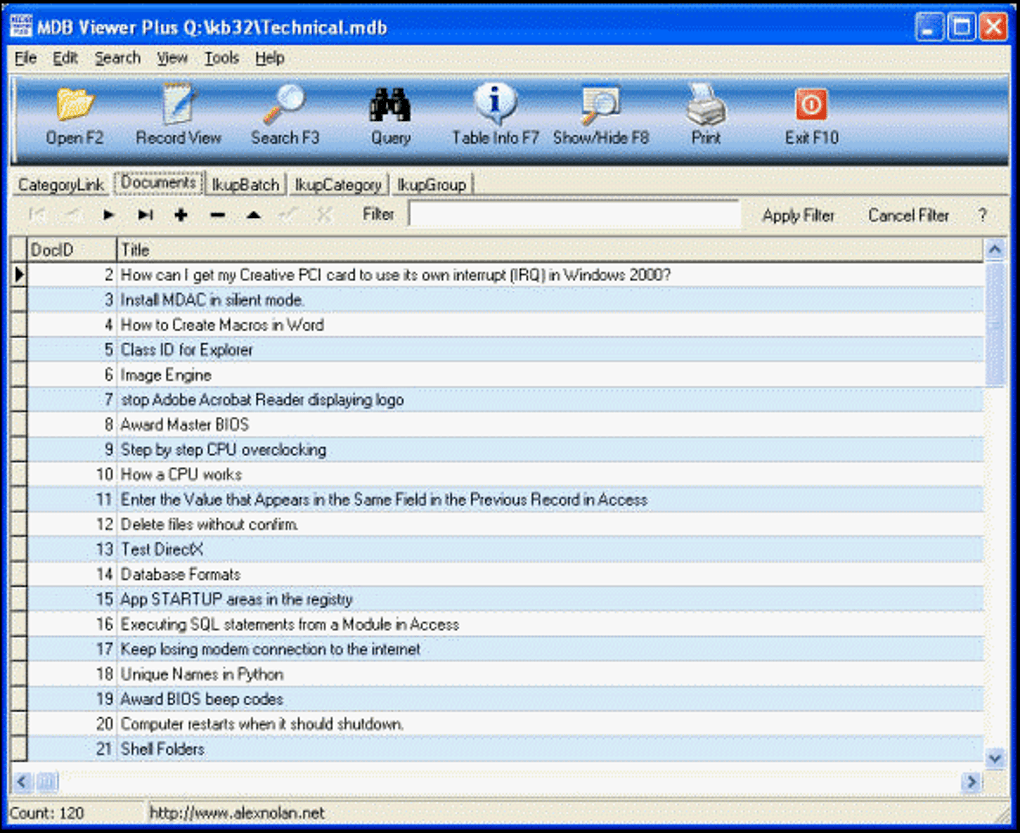Edit record with up-triangle button

click(x=254, y=215)
